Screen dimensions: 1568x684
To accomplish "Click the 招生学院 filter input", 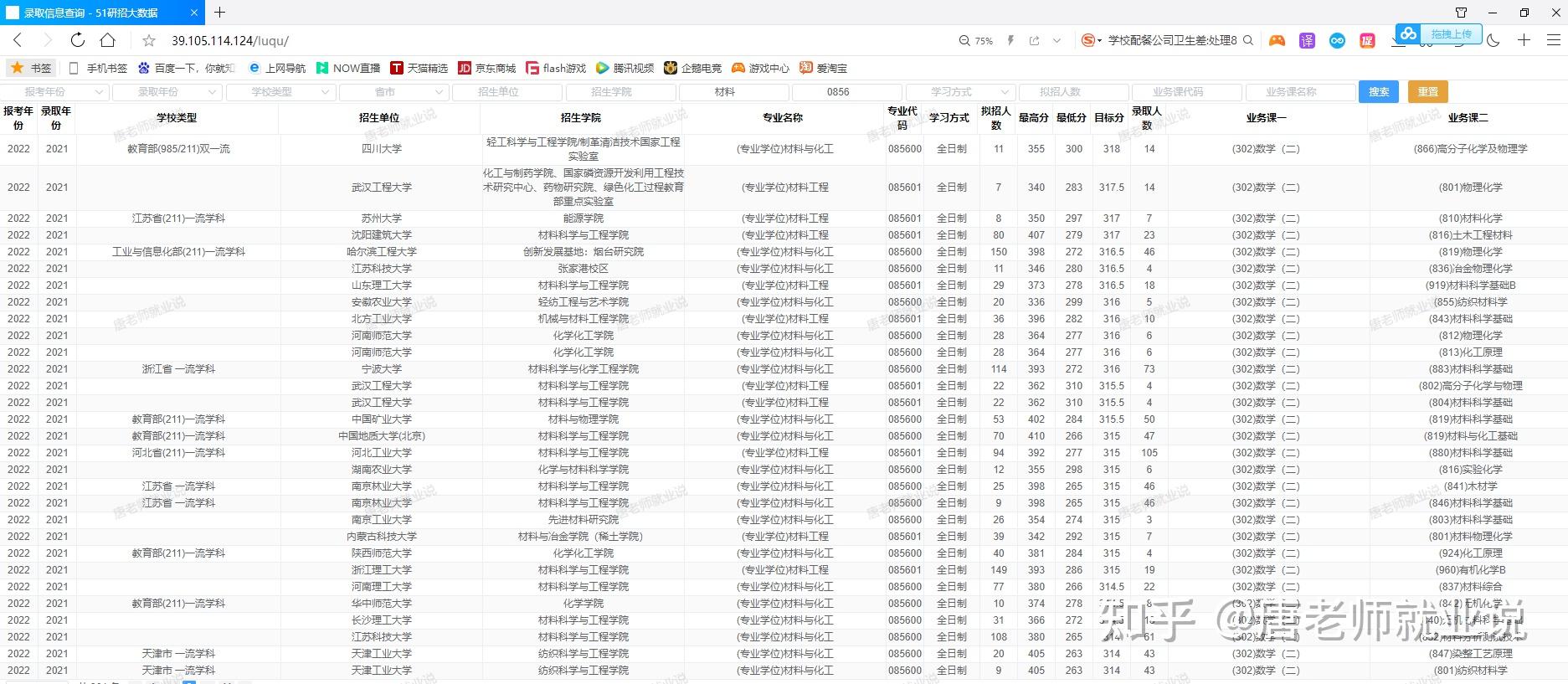I will 620,92.
